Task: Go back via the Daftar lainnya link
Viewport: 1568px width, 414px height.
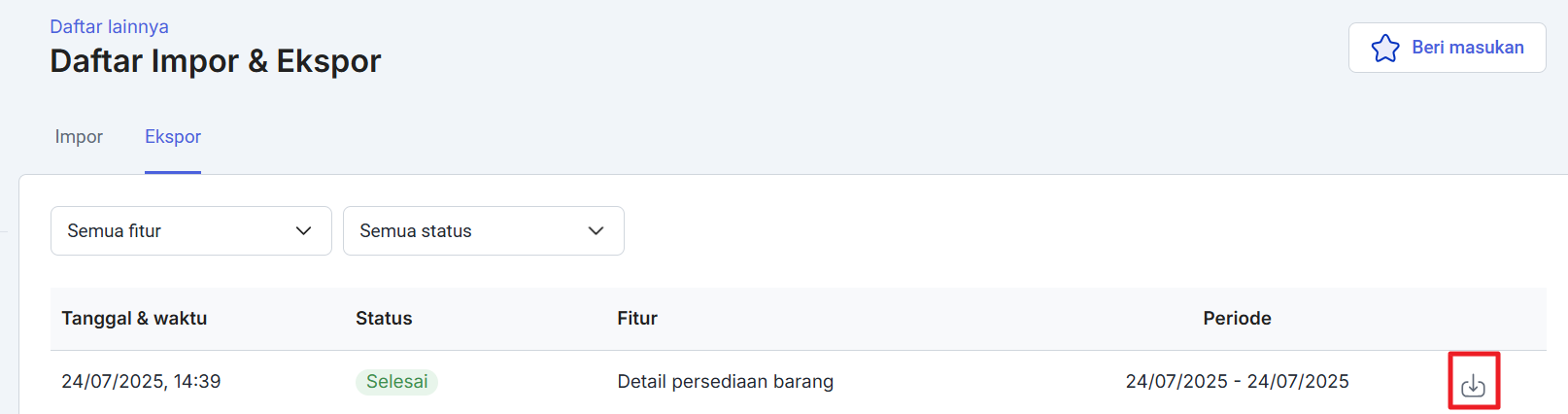Action: point(109,26)
